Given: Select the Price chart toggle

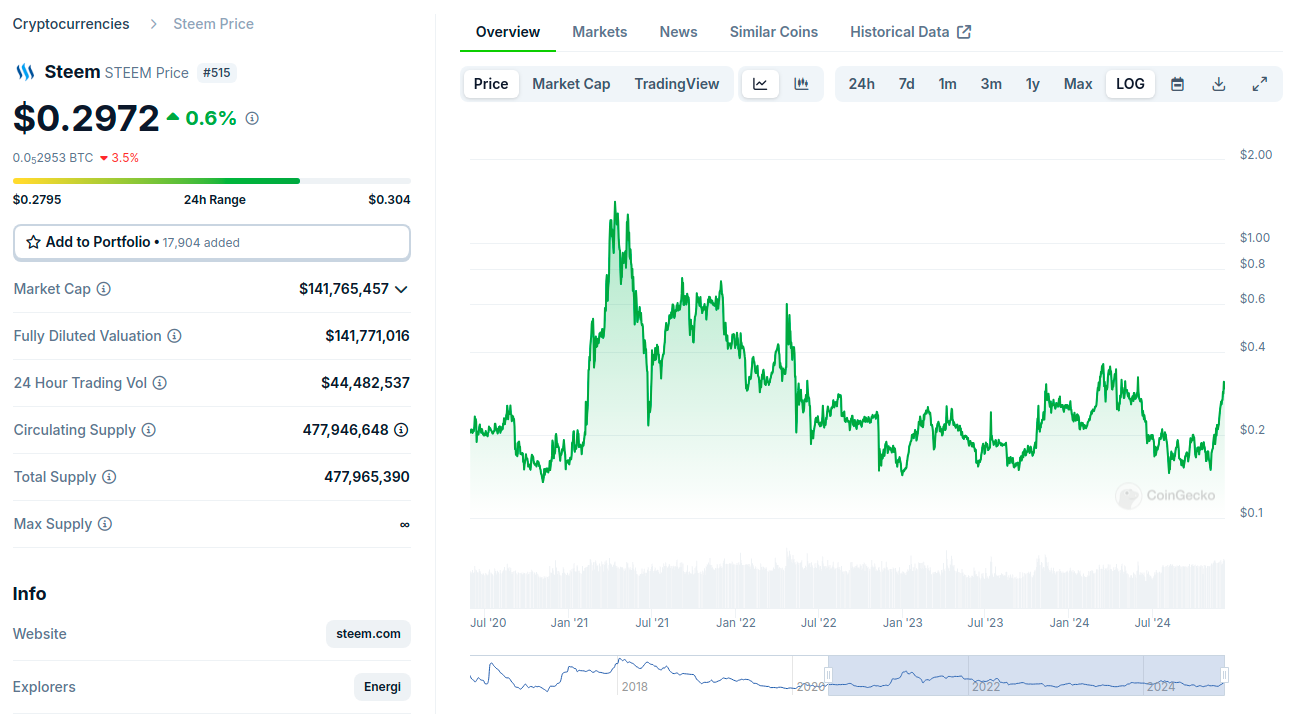Looking at the screenshot, I should click(x=491, y=84).
